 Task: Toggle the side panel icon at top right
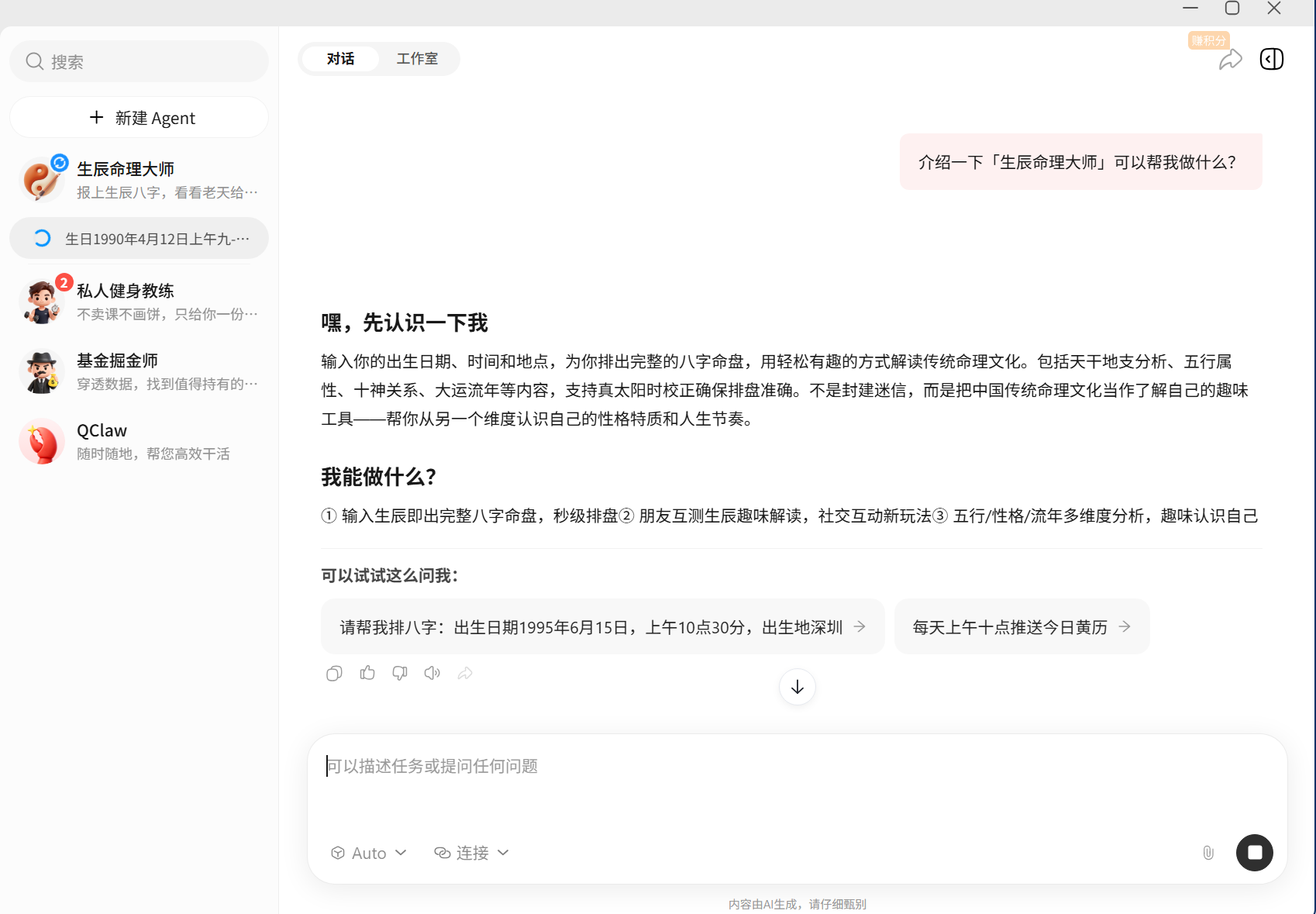[1272, 59]
